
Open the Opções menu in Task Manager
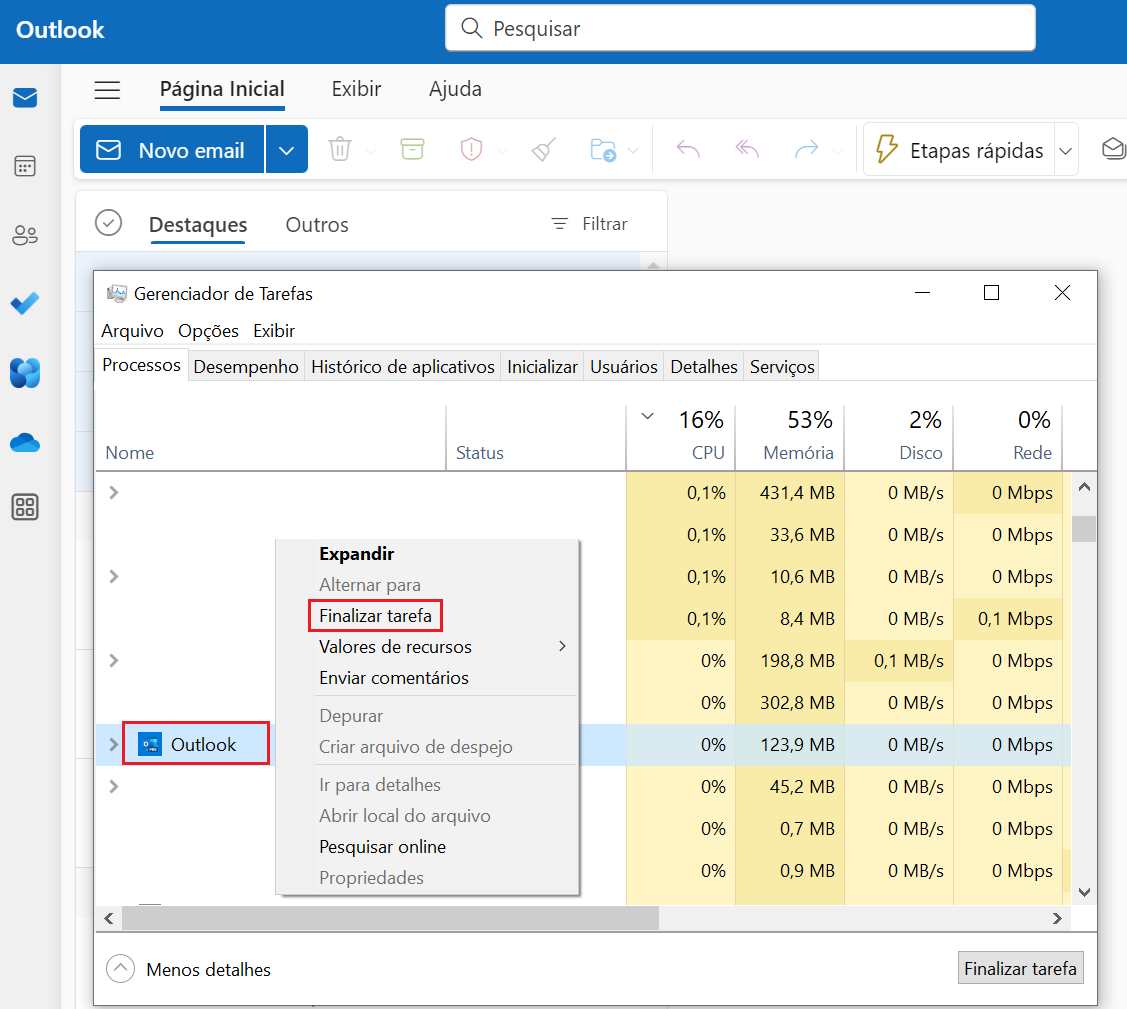[x=208, y=331]
